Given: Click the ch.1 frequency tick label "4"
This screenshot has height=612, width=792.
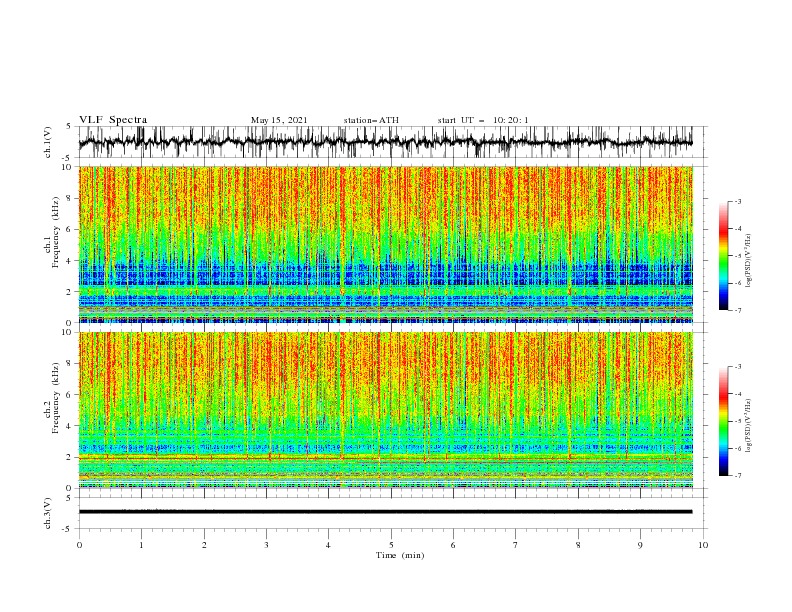Looking at the screenshot, I should (70, 261).
